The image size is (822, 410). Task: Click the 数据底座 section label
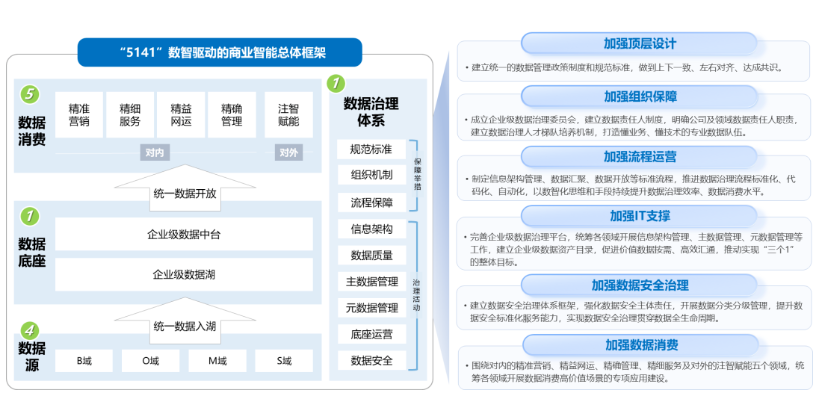pyautogui.click(x=32, y=252)
